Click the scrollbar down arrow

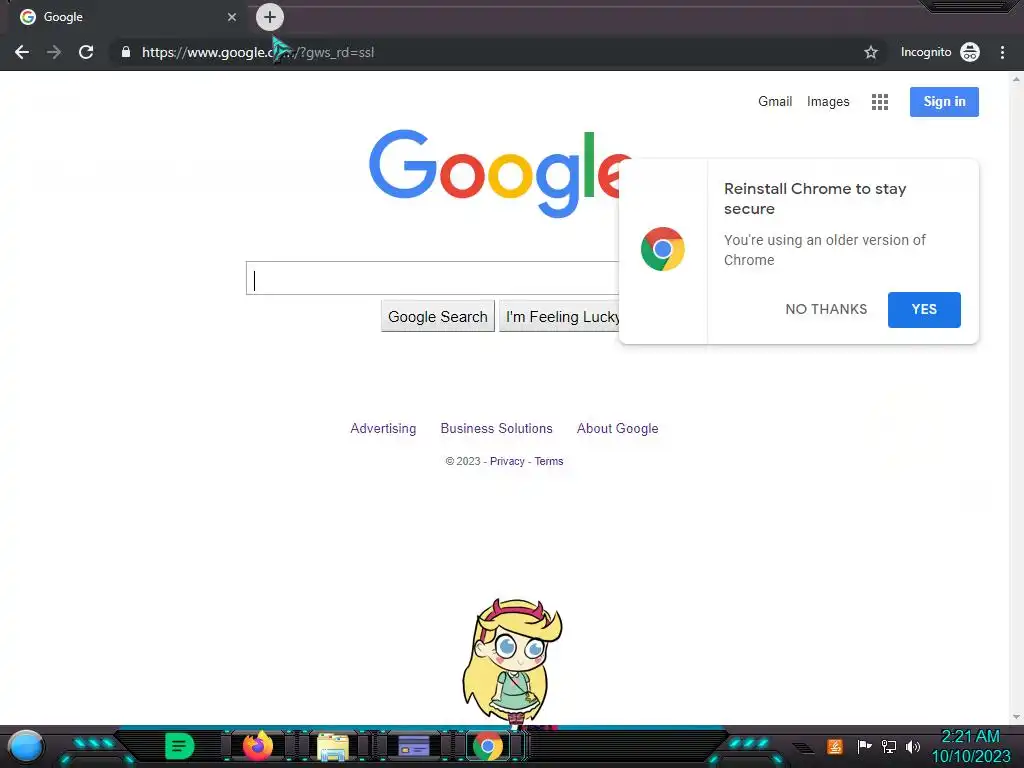(1016, 717)
